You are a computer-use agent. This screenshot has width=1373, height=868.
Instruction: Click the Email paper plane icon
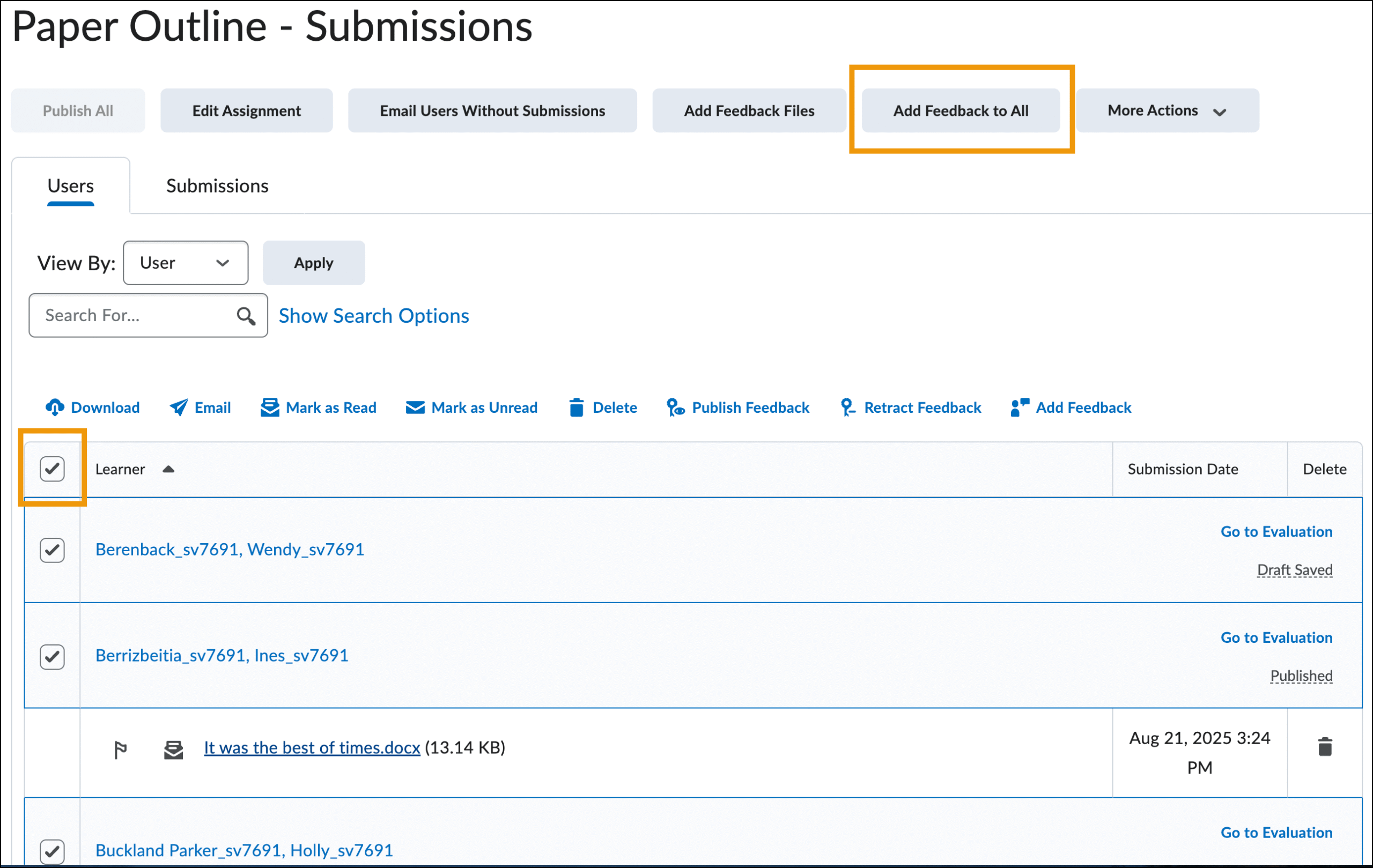[179, 407]
